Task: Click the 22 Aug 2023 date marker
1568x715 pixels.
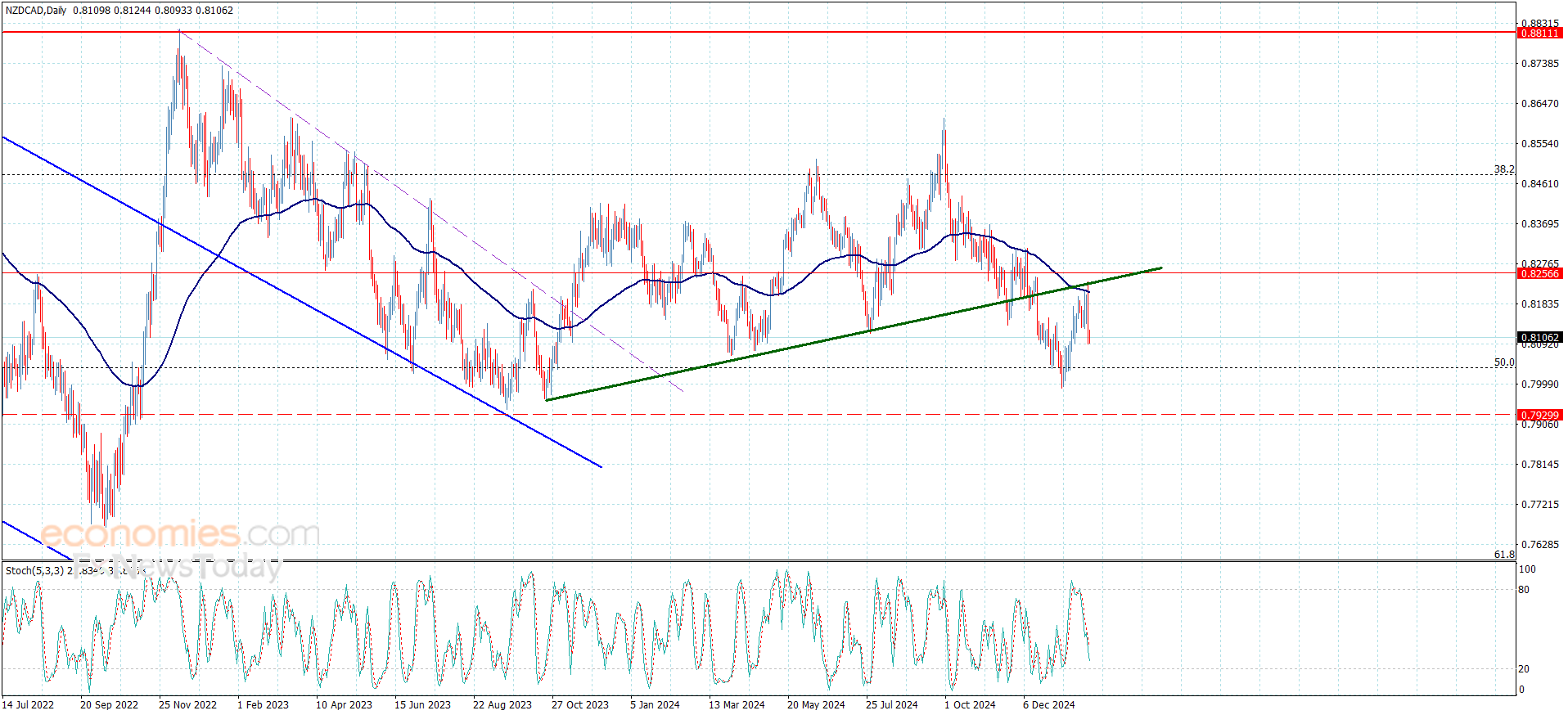Action: pyautogui.click(x=502, y=704)
